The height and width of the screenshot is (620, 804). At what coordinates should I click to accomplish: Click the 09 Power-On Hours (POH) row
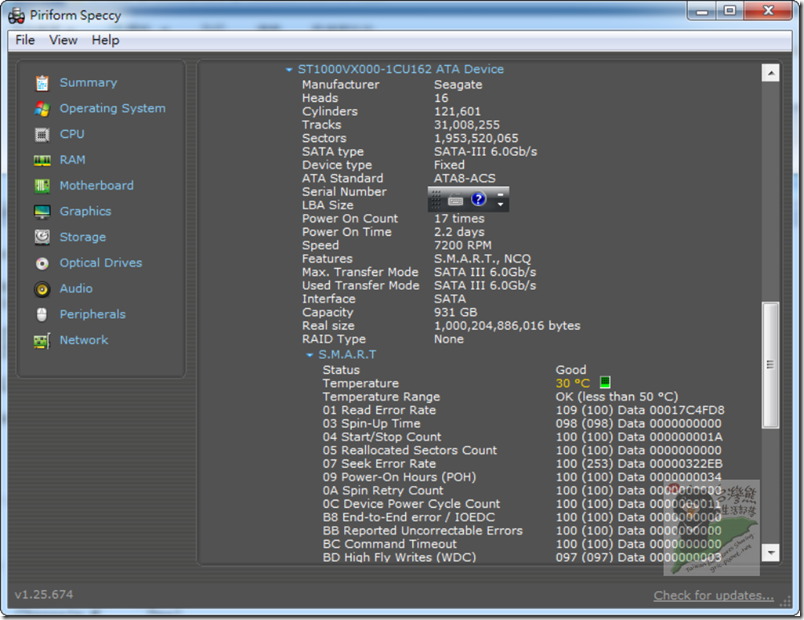click(x=522, y=477)
